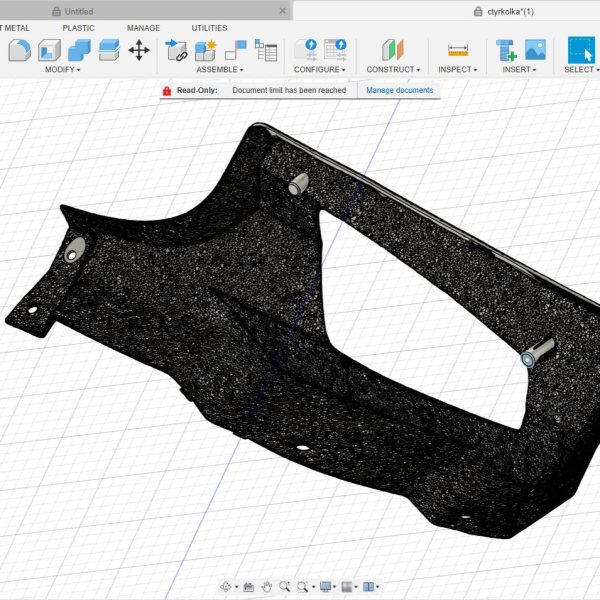
Task: Activate the Select tool icon
Action: [580, 50]
